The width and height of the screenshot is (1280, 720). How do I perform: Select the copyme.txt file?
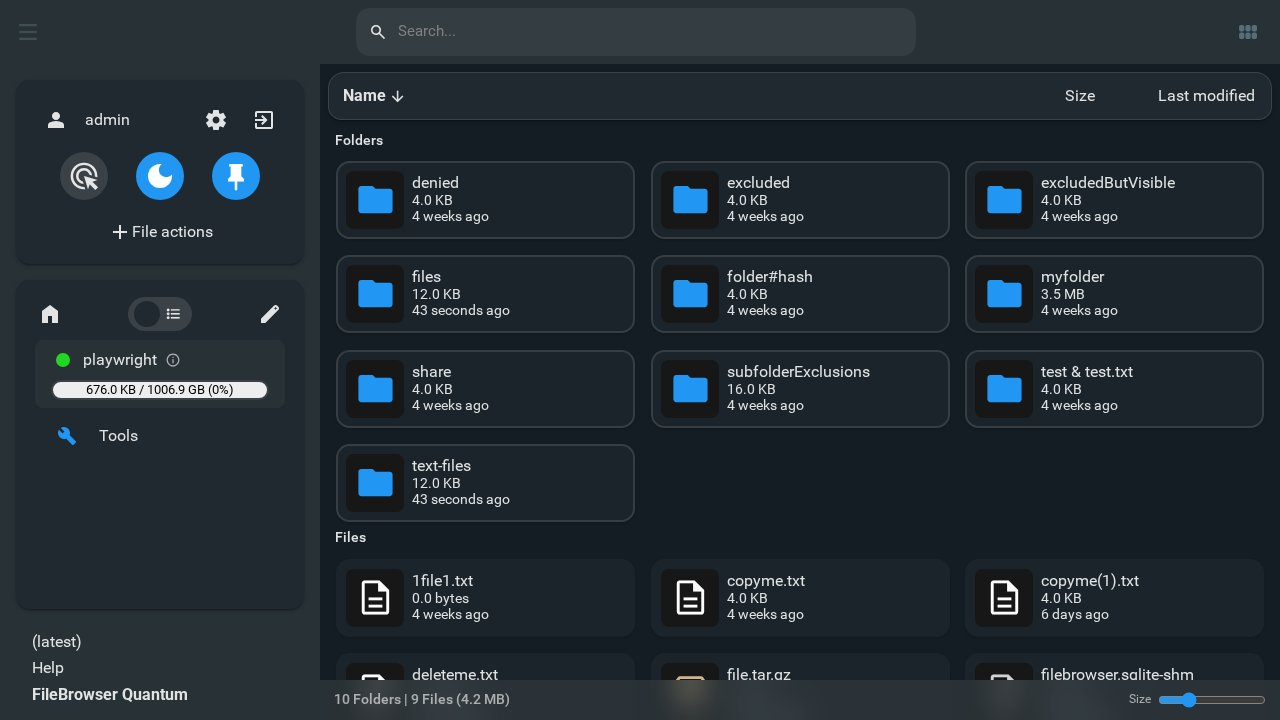click(x=800, y=598)
